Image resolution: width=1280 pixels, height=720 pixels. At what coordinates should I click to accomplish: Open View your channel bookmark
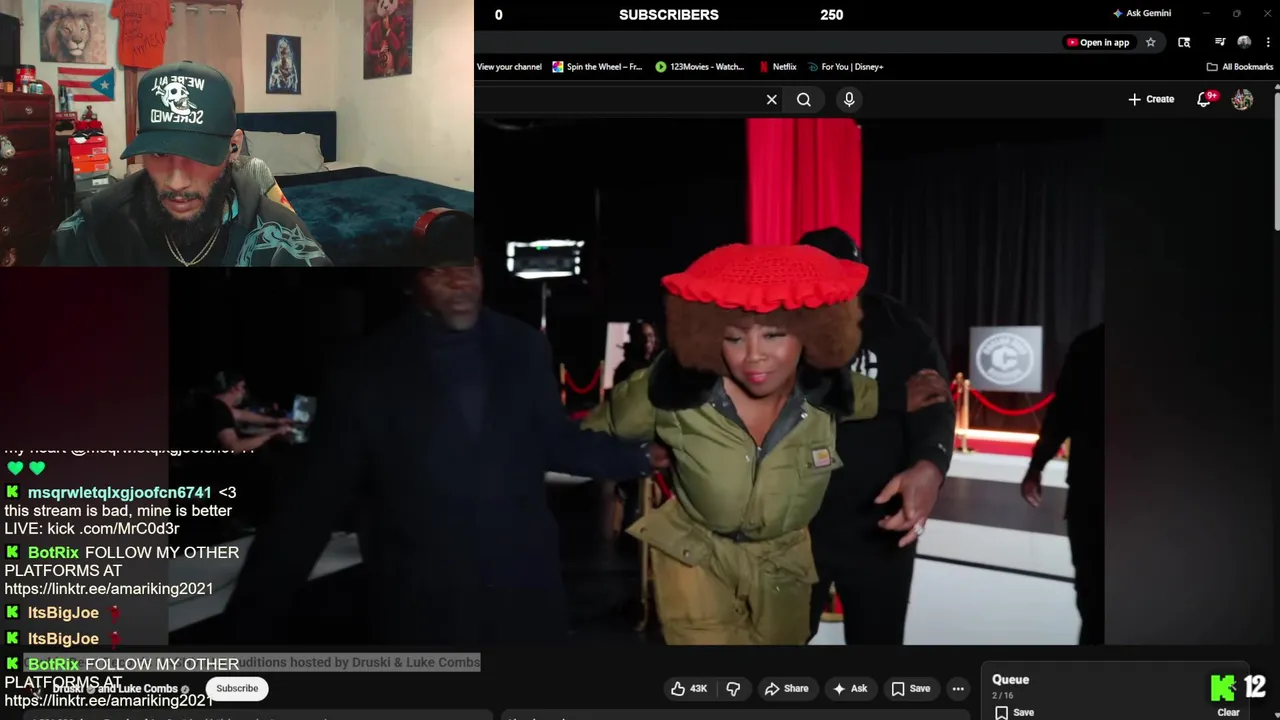click(509, 67)
